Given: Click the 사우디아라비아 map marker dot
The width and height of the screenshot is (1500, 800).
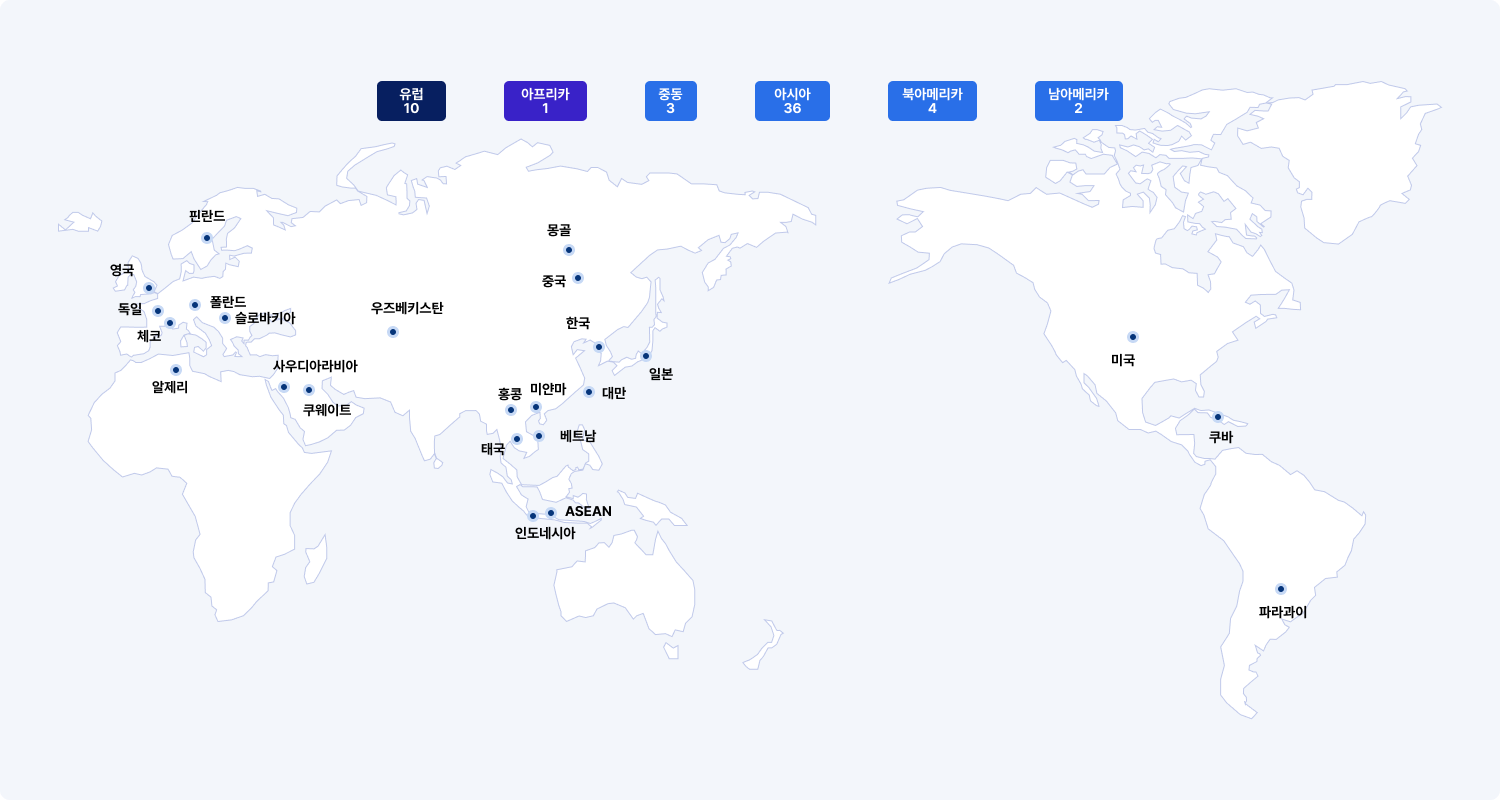Looking at the screenshot, I should point(284,387).
